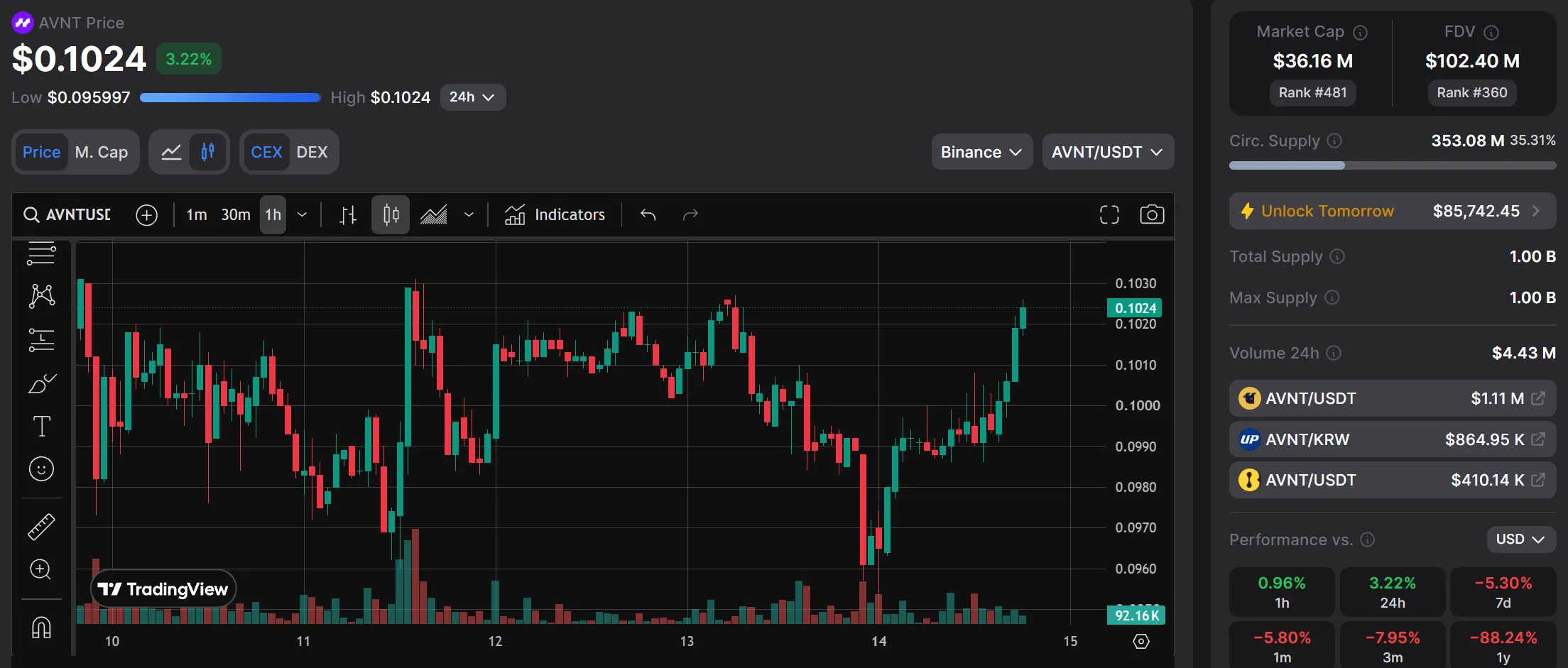Viewport: 1568px width, 668px height.
Task: Show Total Supply info tooltip
Action: tap(1337, 256)
